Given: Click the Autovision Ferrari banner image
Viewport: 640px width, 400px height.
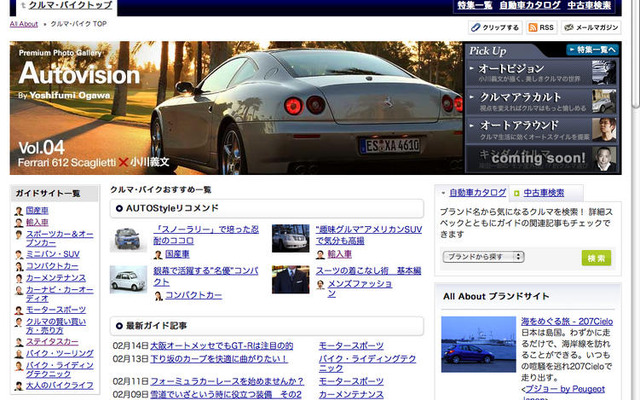Looking at the screenshot, I should (x=237, y=108).
